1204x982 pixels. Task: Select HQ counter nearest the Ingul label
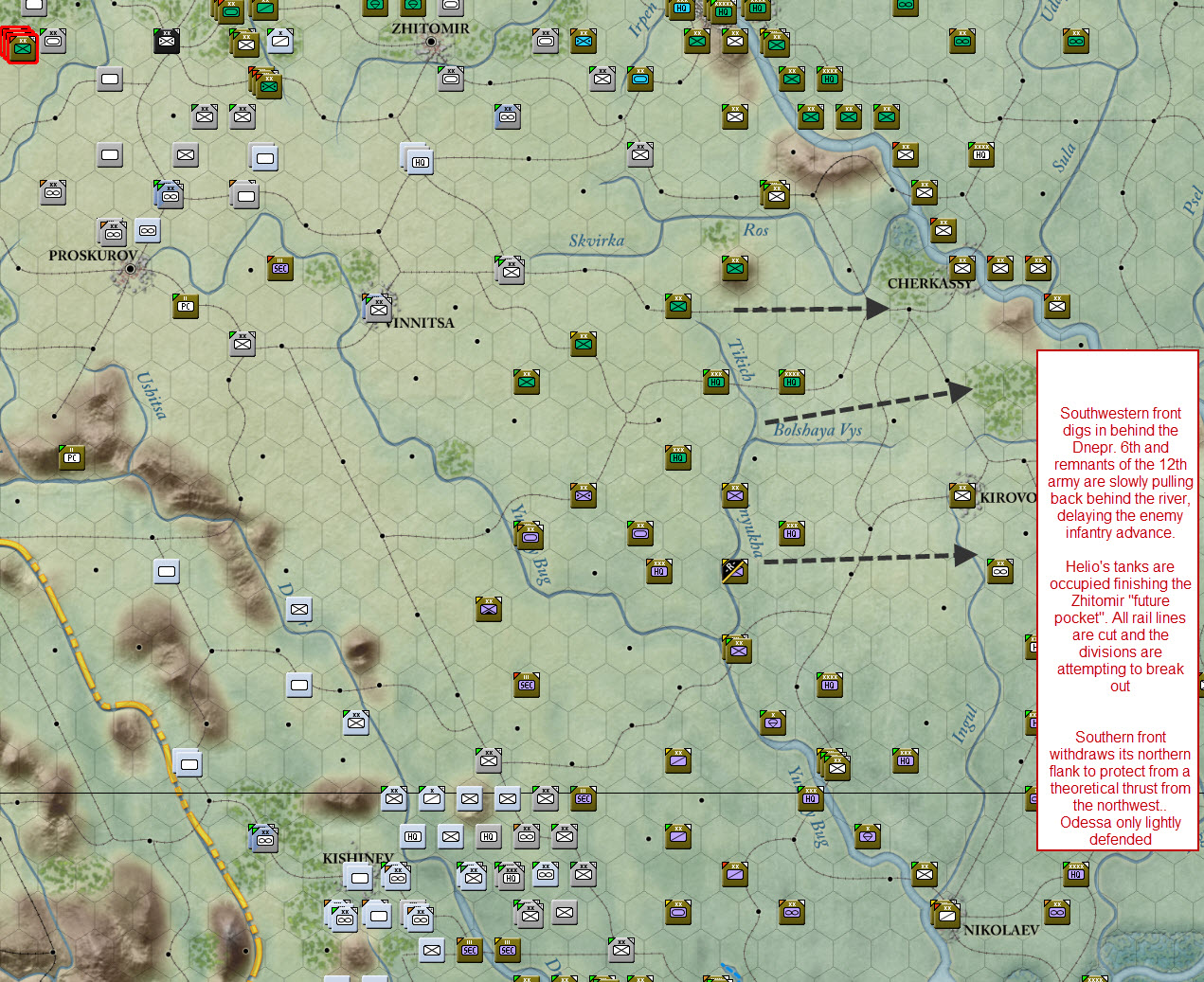pos(906,760)
